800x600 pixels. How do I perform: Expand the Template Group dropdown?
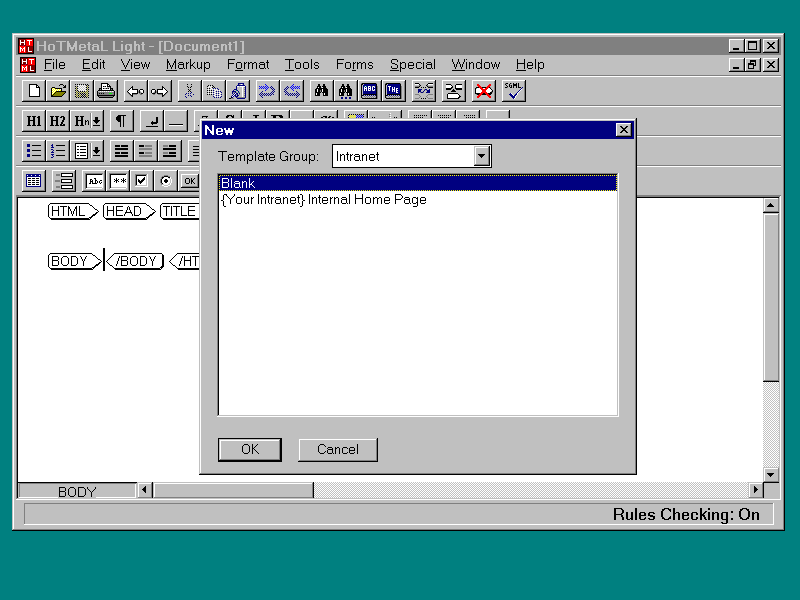pyautogui.click(x=482, y=156)
